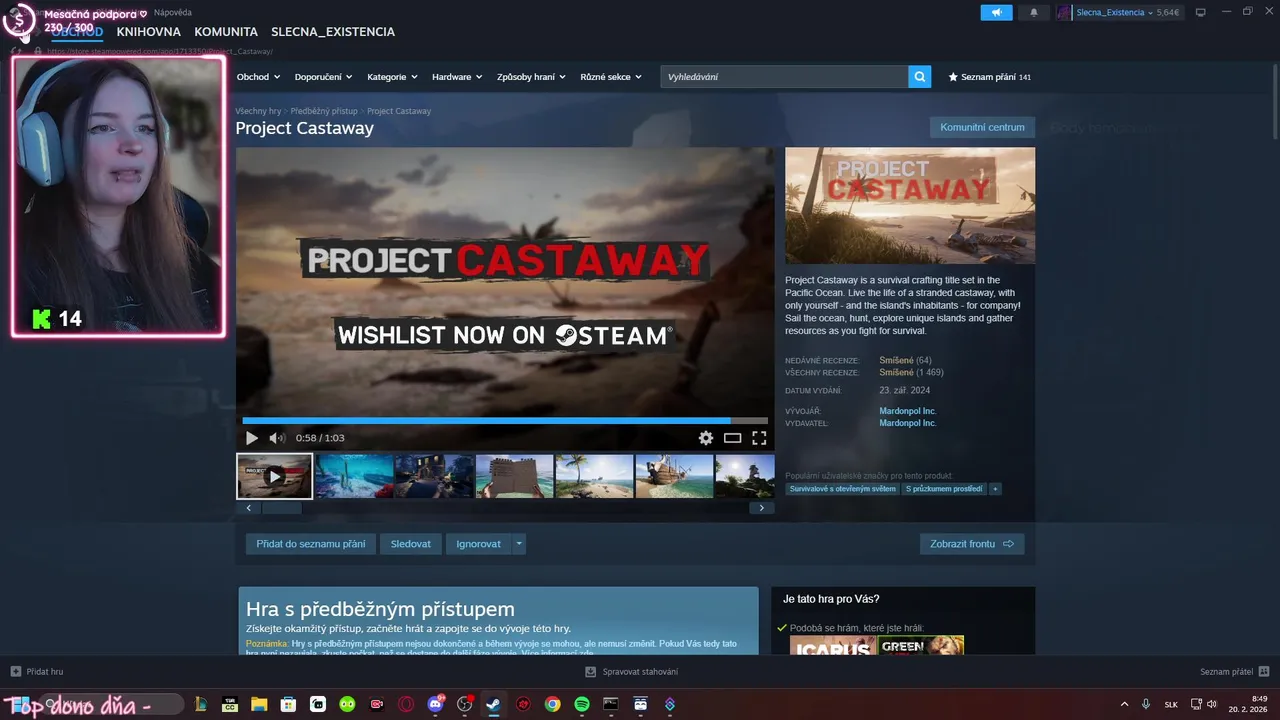Open the Nápověda menu

click(173, 13)
